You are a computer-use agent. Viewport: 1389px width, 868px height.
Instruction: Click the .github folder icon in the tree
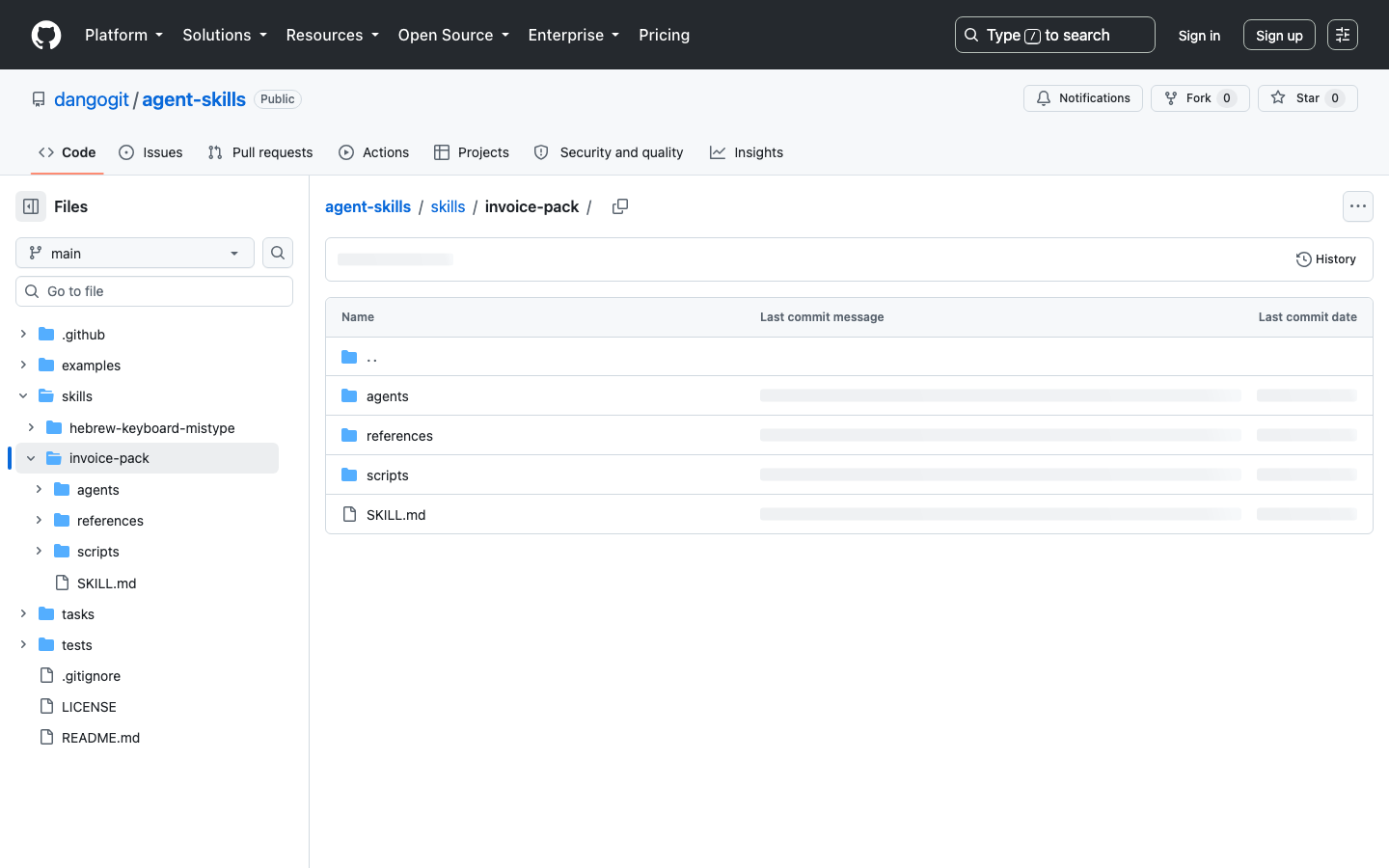[x=46, y=335]
